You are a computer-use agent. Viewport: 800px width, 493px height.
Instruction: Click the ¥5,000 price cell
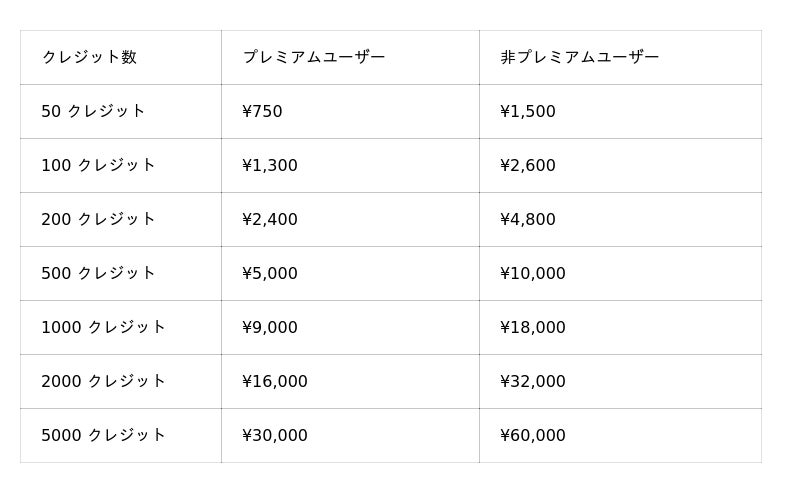(270, 273)
